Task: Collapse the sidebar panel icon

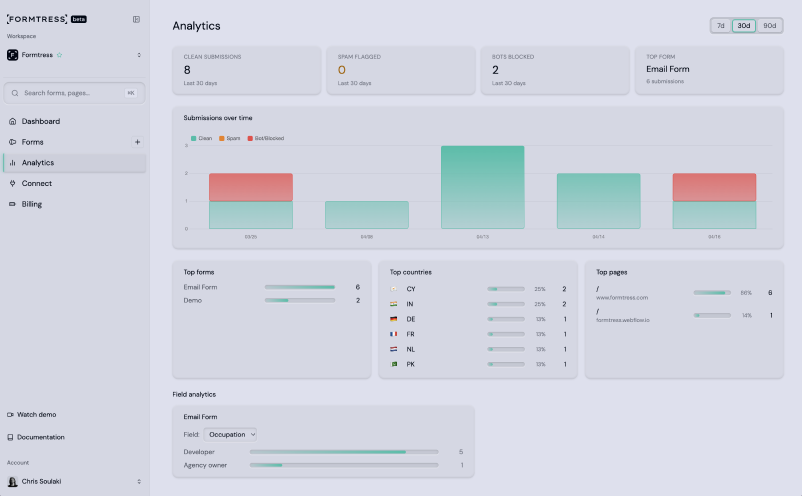Action: [136, 19]
